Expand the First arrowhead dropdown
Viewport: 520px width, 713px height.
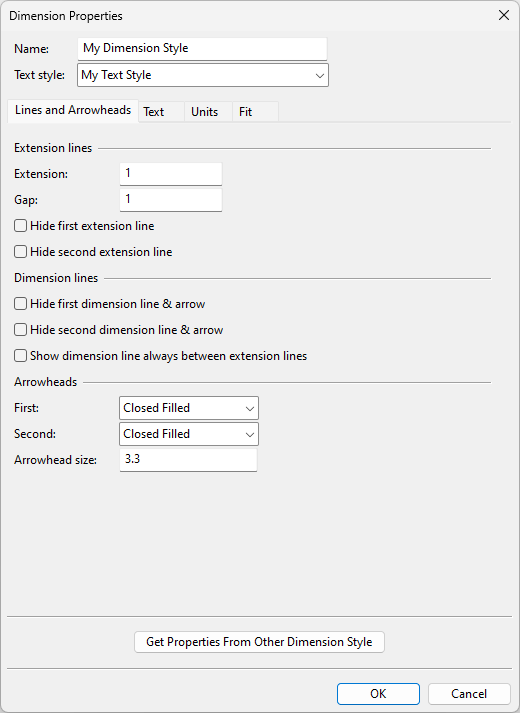pos(189,408)
